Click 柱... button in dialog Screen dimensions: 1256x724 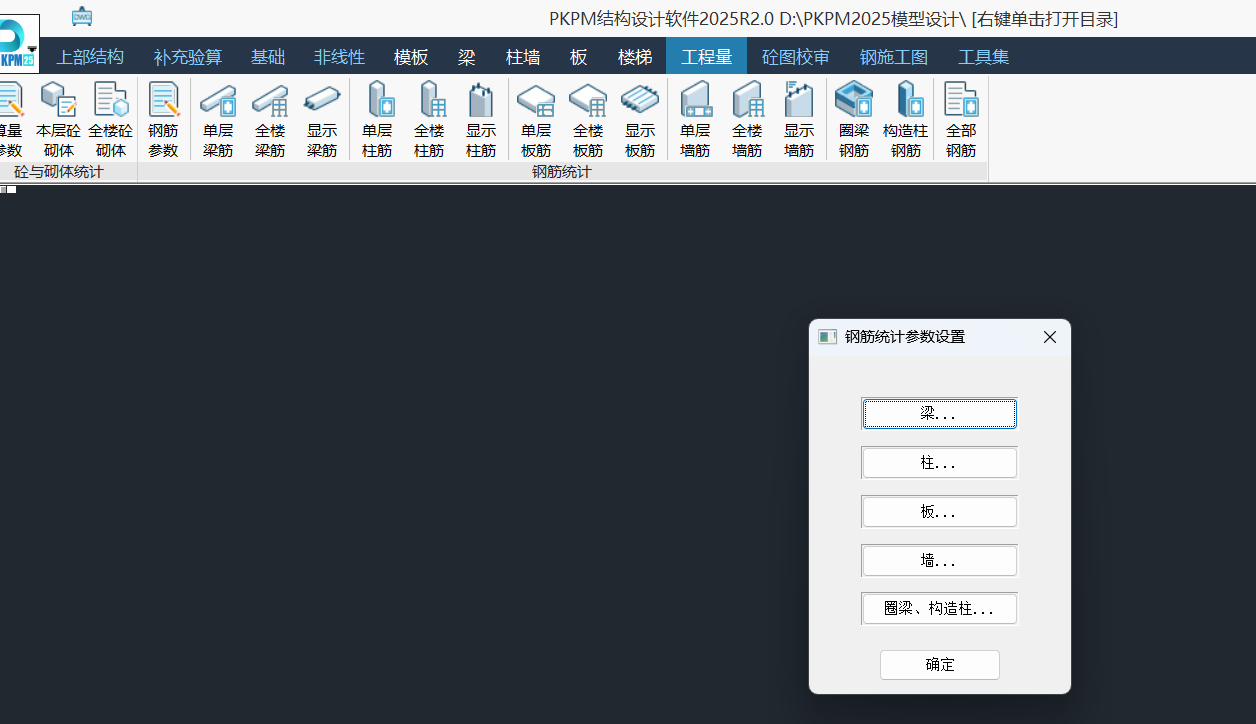coord(939,463)
